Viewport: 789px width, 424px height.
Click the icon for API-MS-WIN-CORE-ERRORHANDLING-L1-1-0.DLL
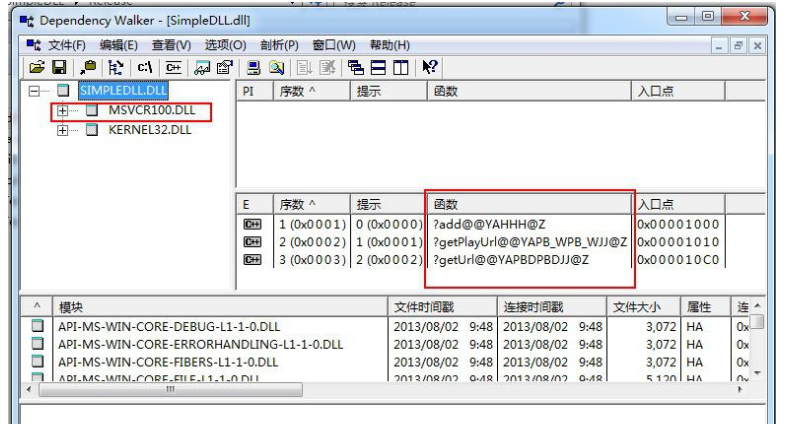click(x=38, y=344)
